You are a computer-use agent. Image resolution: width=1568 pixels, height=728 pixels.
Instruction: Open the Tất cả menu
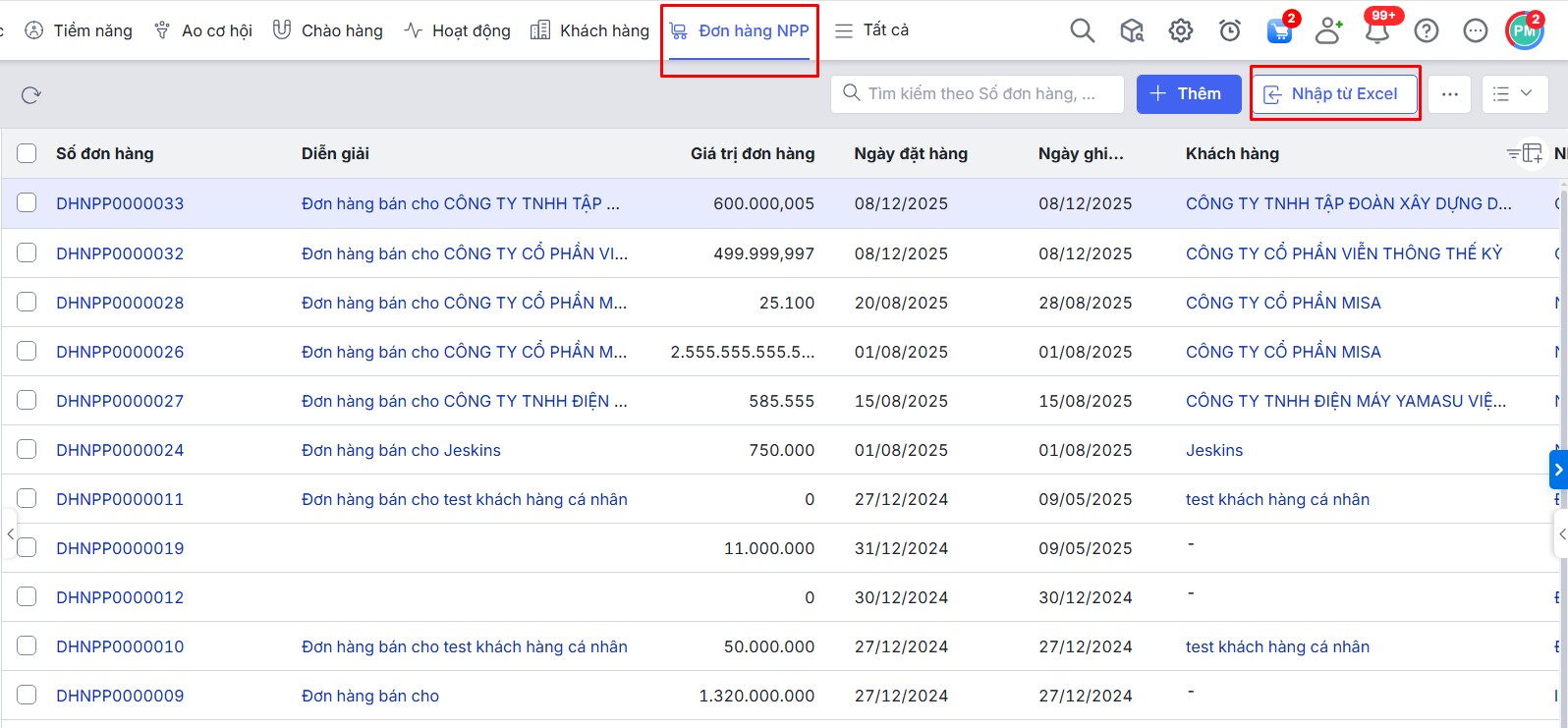click(872, 30)
